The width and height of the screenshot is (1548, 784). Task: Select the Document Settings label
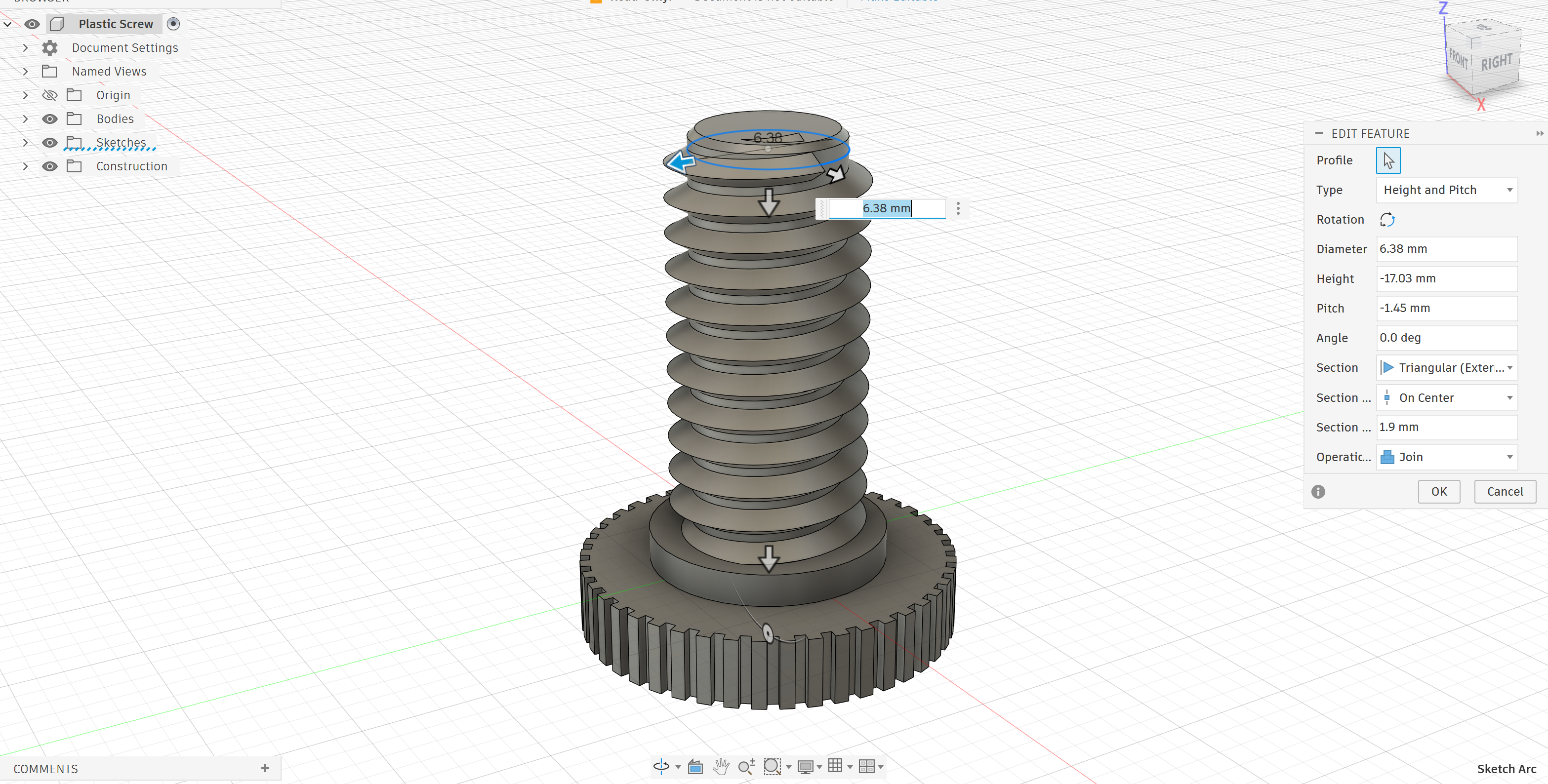[125, 47]
